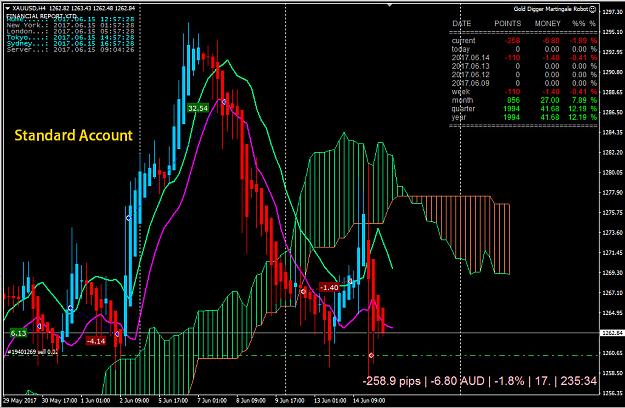
Task: Click the XAUUSD,H4 symbol title text
Action: 28,8
